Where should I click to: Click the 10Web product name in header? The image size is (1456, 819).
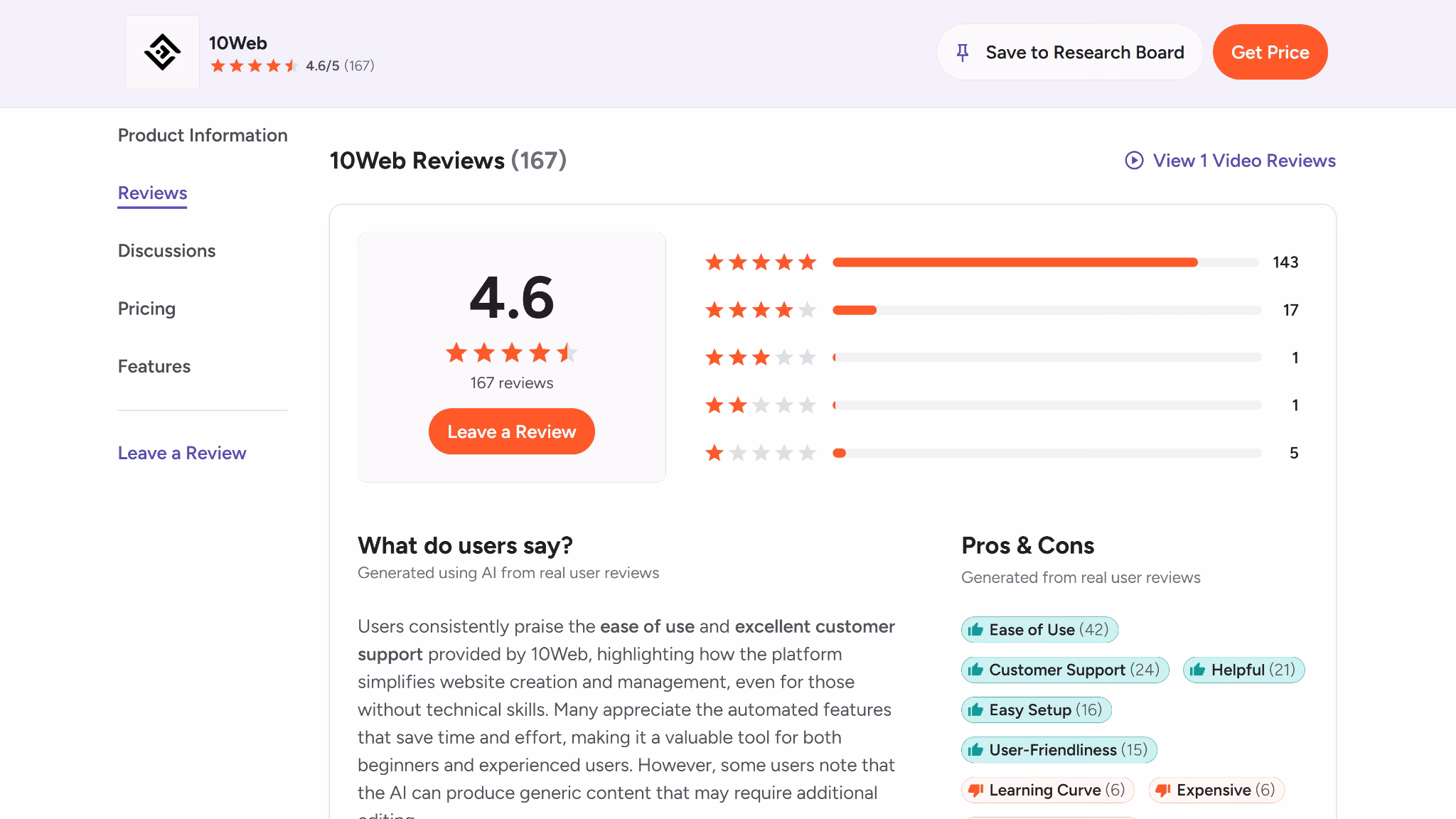[237, 43]
